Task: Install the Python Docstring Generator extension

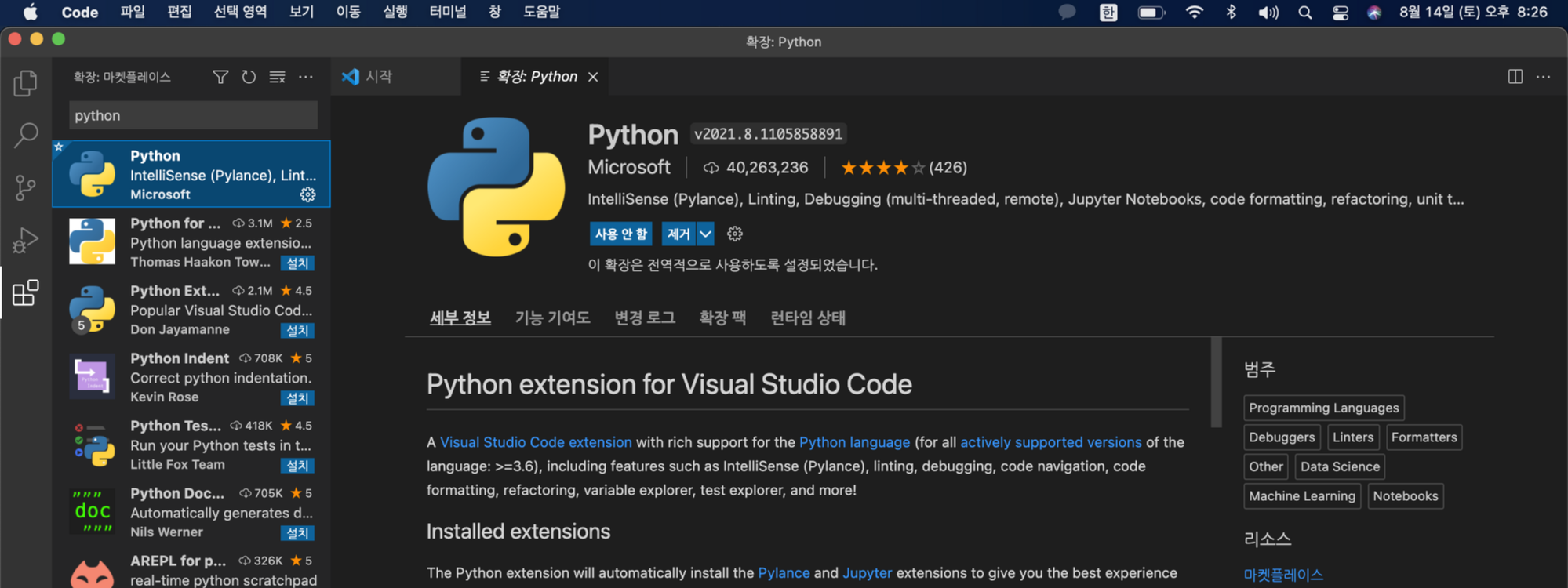Action: [x=297, y=533]
